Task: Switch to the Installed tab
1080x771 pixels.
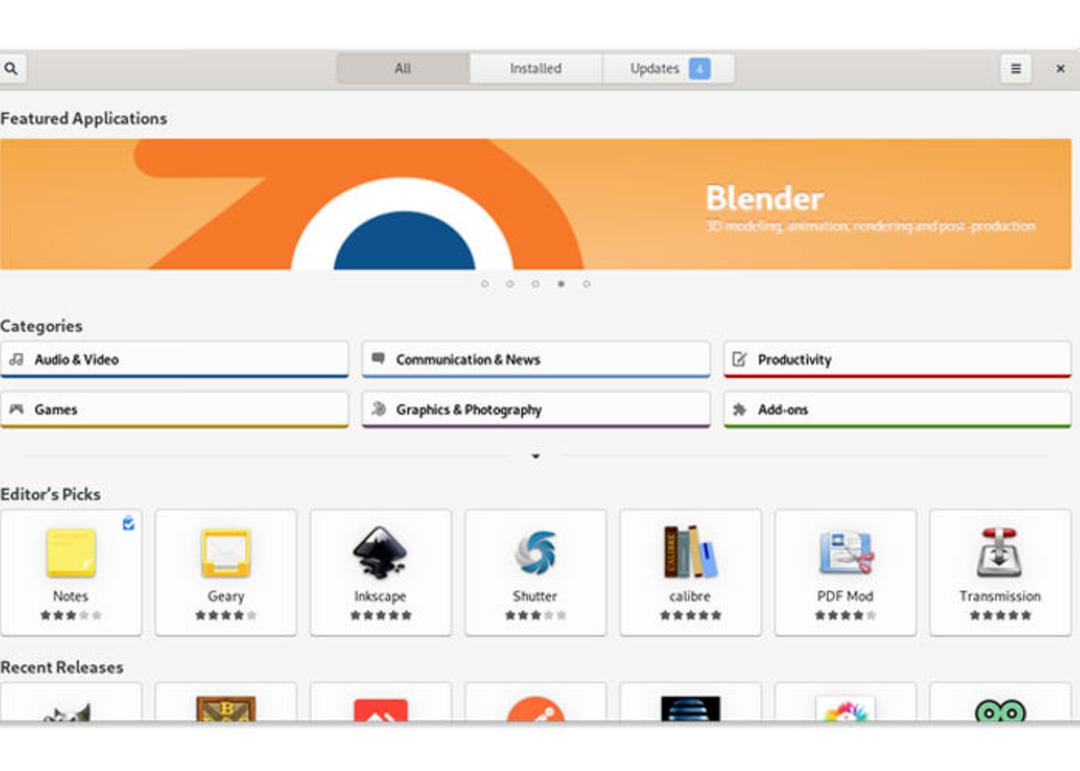Action: pyautogui.click(x=536, y=68)
